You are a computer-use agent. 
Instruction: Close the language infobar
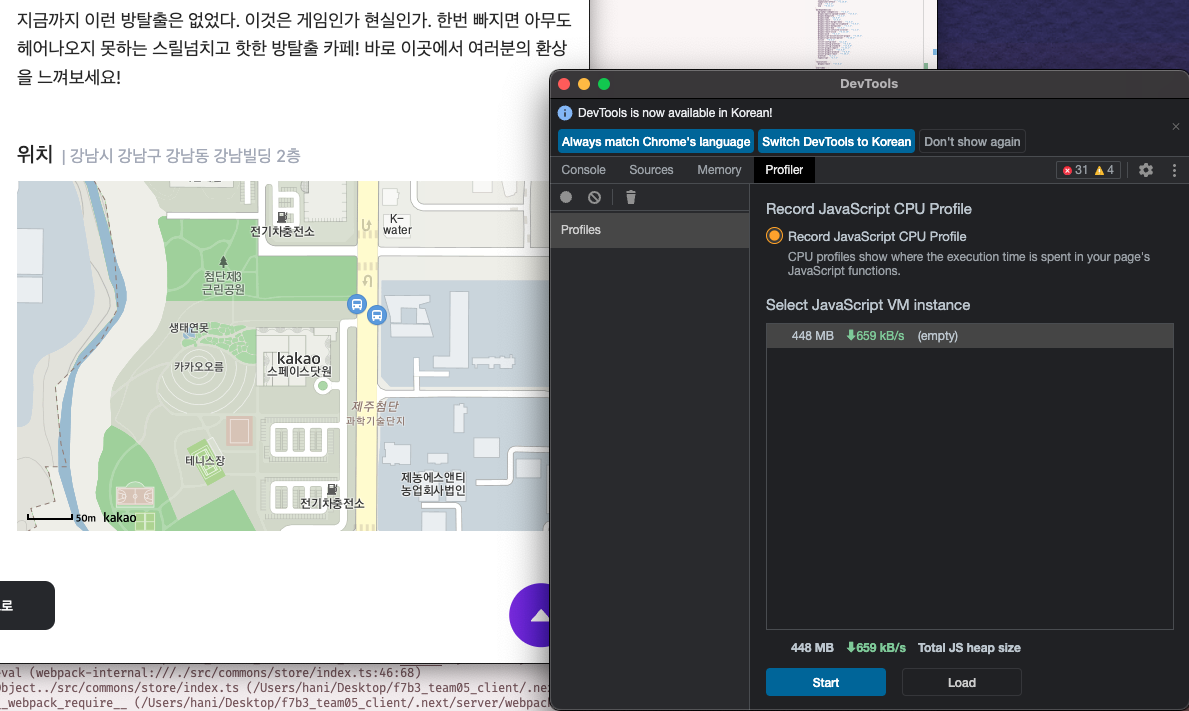pyautogui.click(x=1175, y=127)
